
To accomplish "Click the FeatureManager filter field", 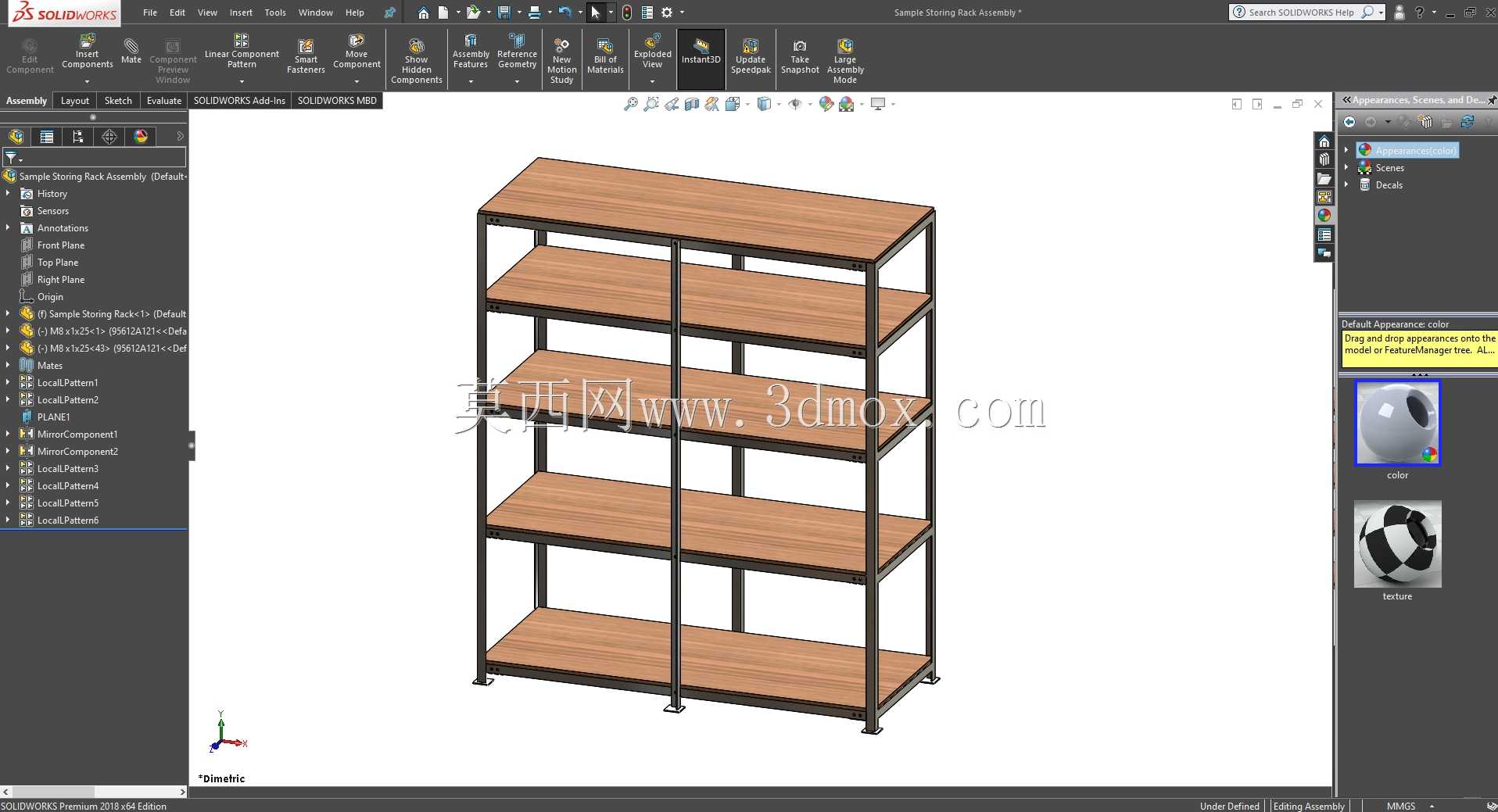I will [x=95, y=158].
